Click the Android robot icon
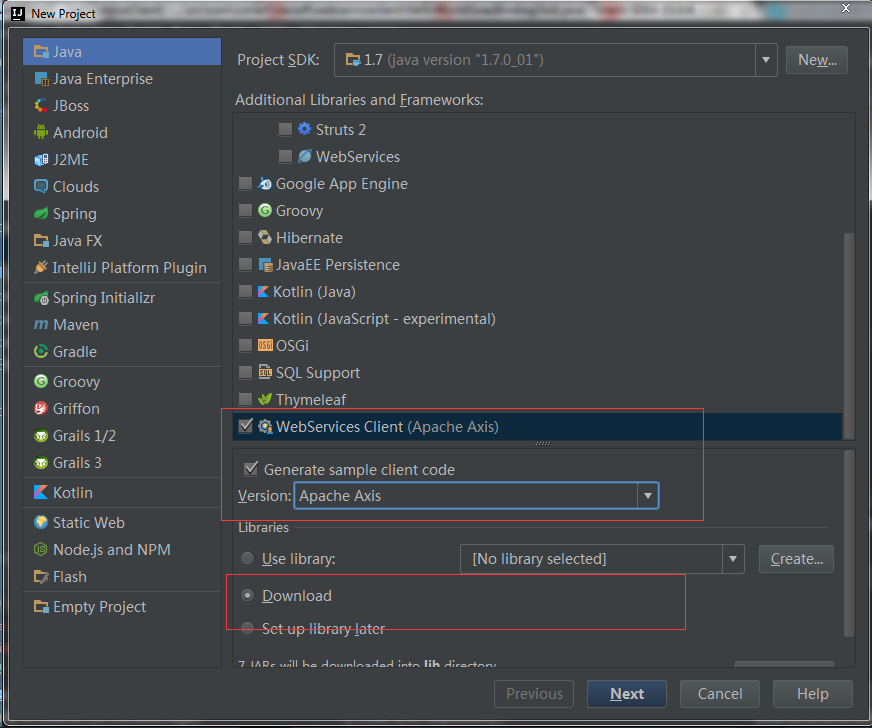 pos(41,132)
